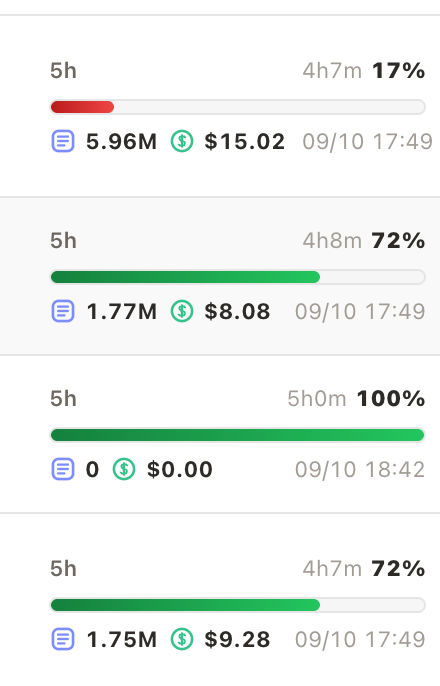The width and height of the screenshot is (440, 686).
Task: Click the token document icon beside 1.77M
Action: point(63,312)
